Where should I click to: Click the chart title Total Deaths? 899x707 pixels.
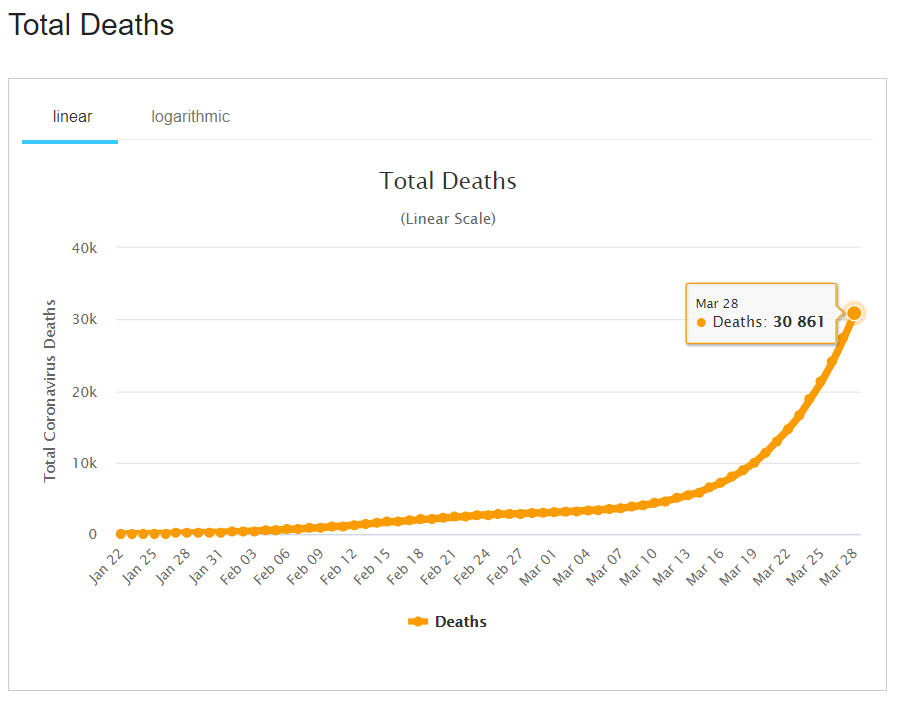click(447, 181)
